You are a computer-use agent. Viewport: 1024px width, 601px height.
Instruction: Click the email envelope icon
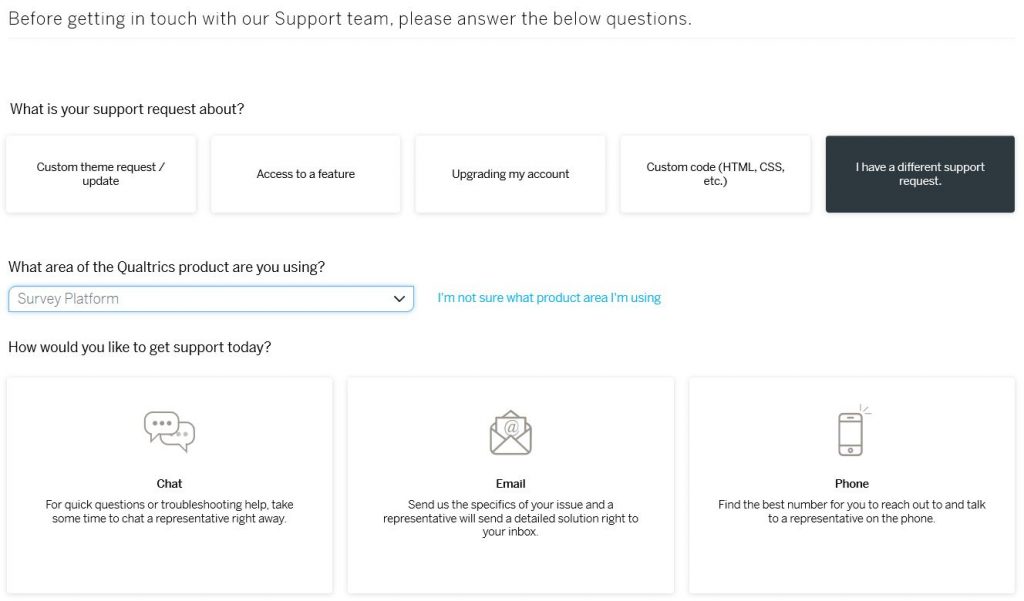pyautogui.click(x=511, y=432)
